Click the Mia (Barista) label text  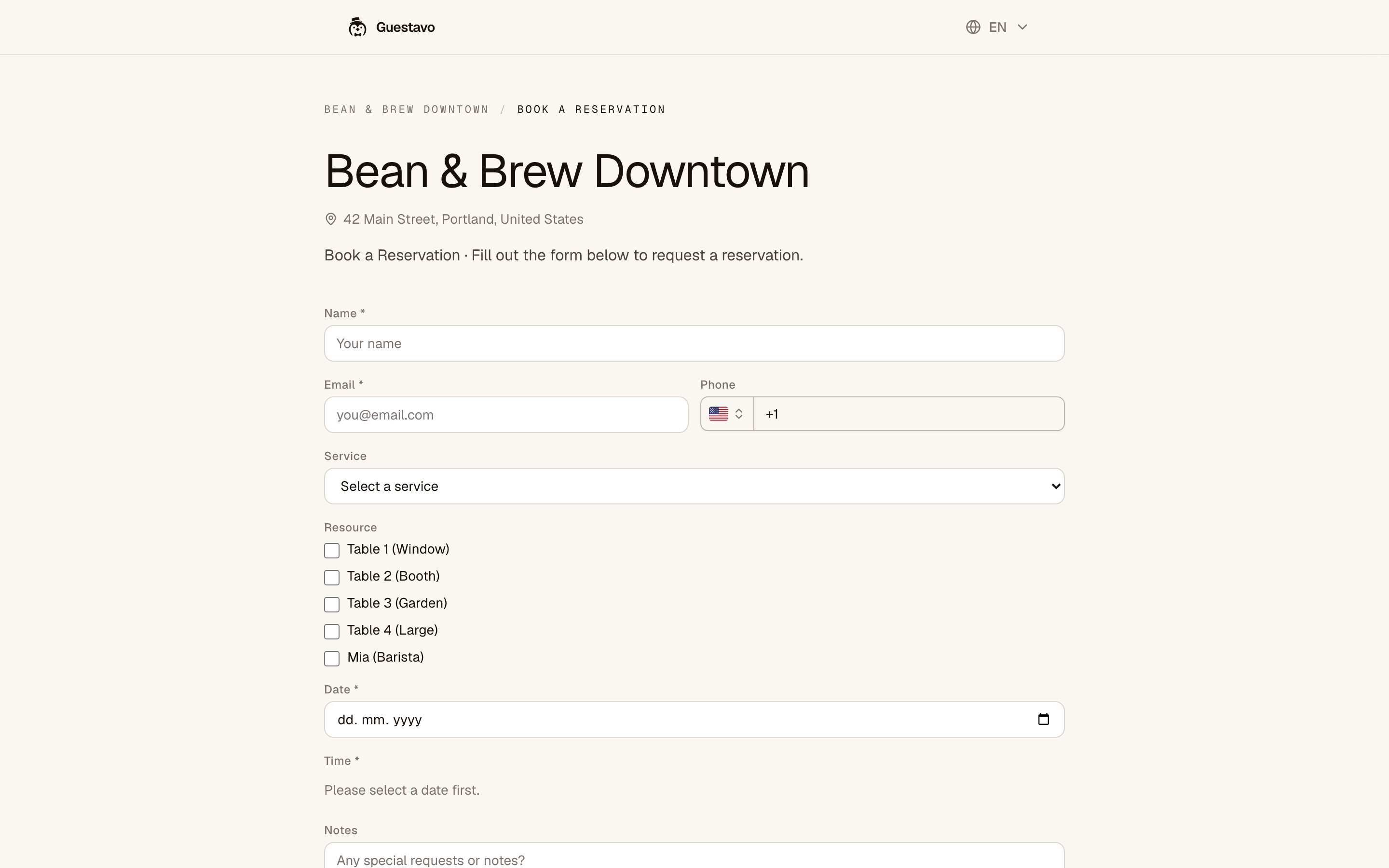click(x=386, y=657)
